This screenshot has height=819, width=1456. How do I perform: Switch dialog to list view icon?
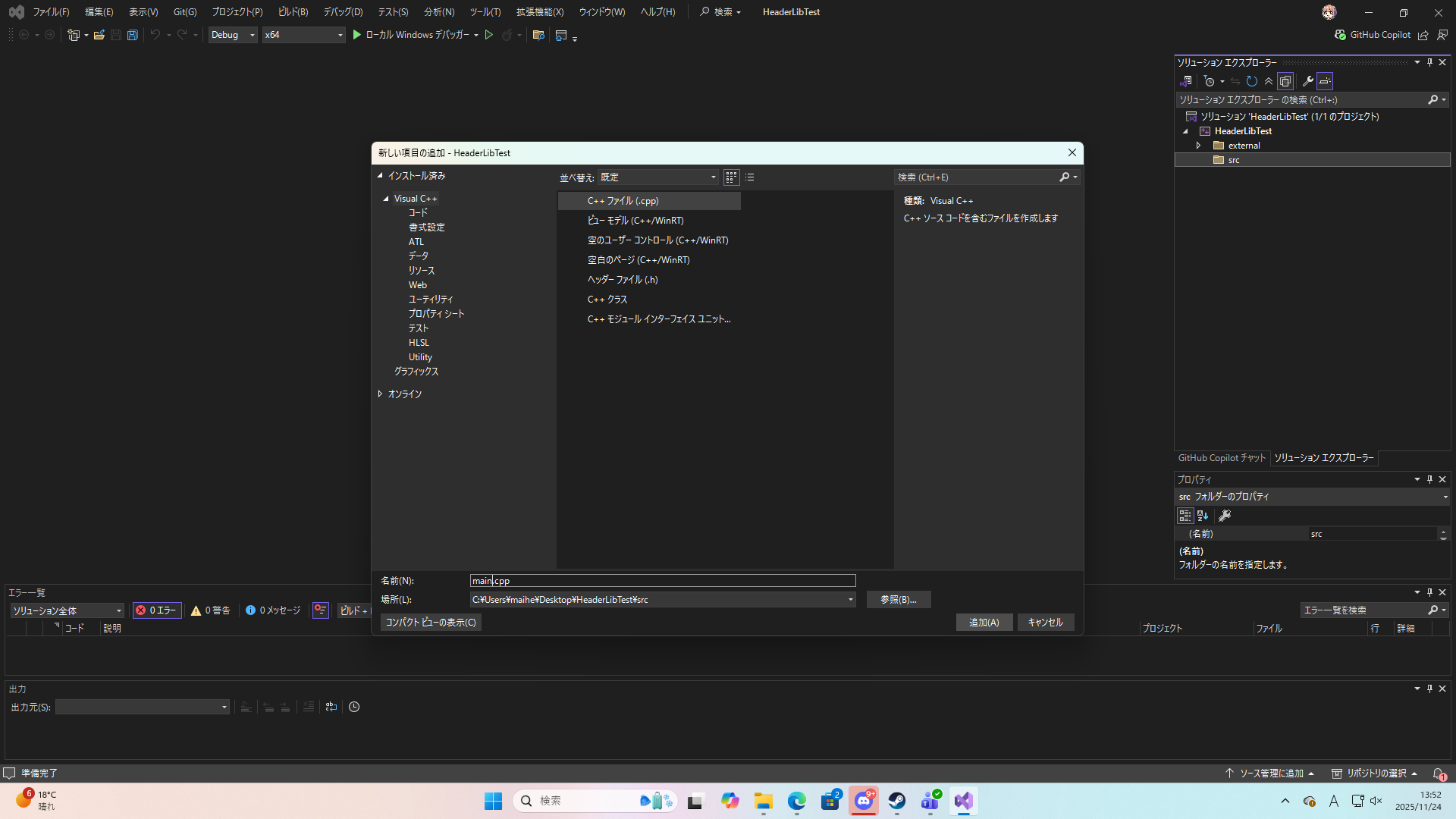point(750,177)
